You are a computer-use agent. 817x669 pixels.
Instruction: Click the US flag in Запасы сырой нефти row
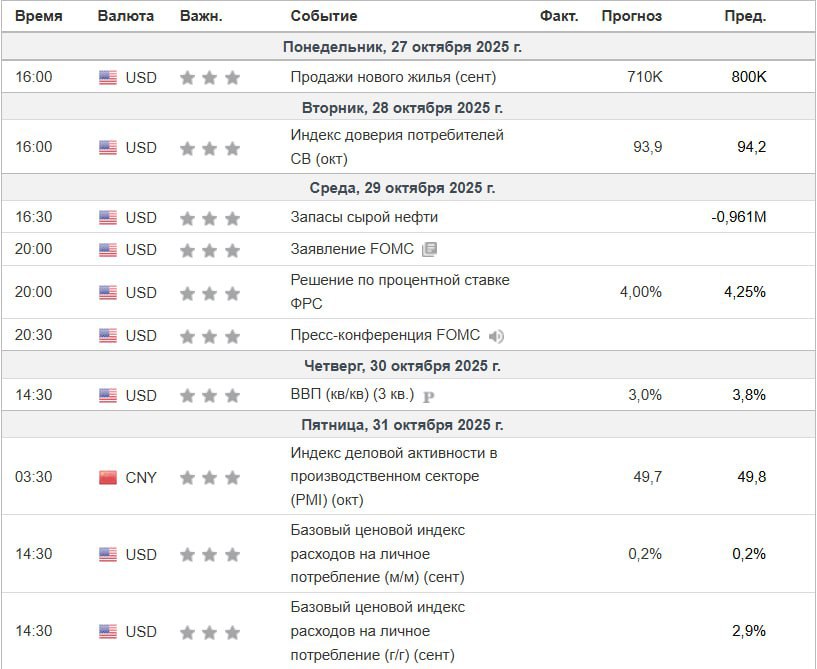tap(108, 218)
